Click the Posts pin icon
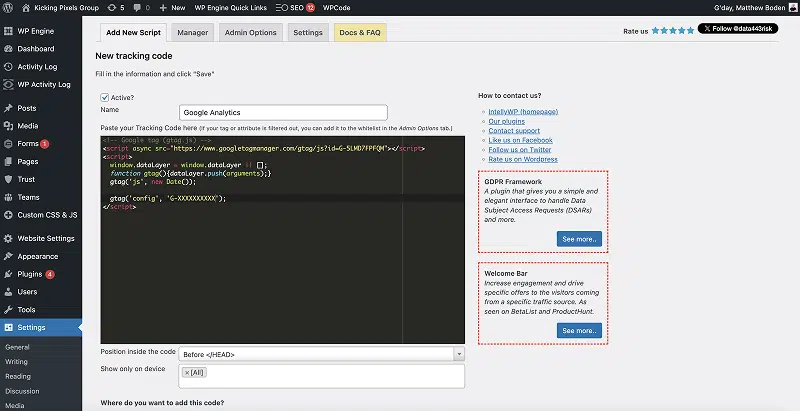The width and height of the screenshot is (800, 411). coord(8,108)
